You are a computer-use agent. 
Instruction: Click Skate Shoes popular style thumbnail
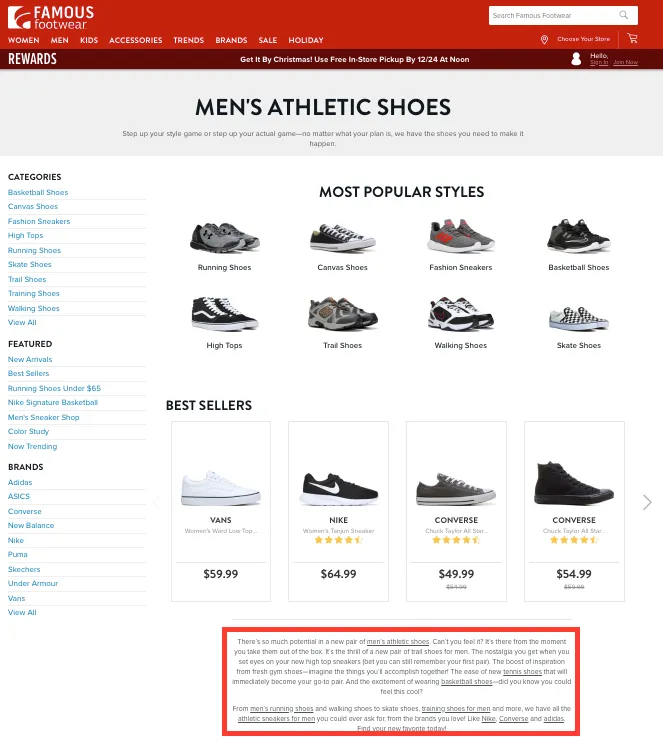pos(578,319)
